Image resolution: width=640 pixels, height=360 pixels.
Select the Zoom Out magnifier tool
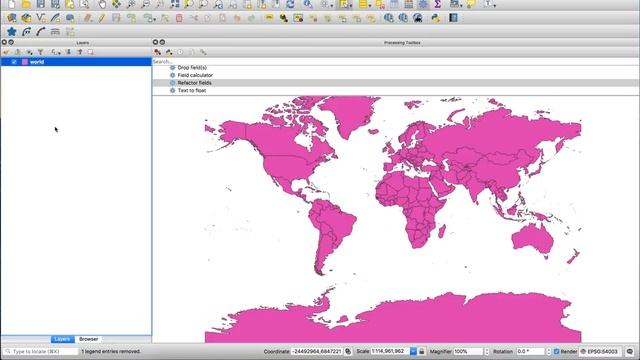point(145,4)
